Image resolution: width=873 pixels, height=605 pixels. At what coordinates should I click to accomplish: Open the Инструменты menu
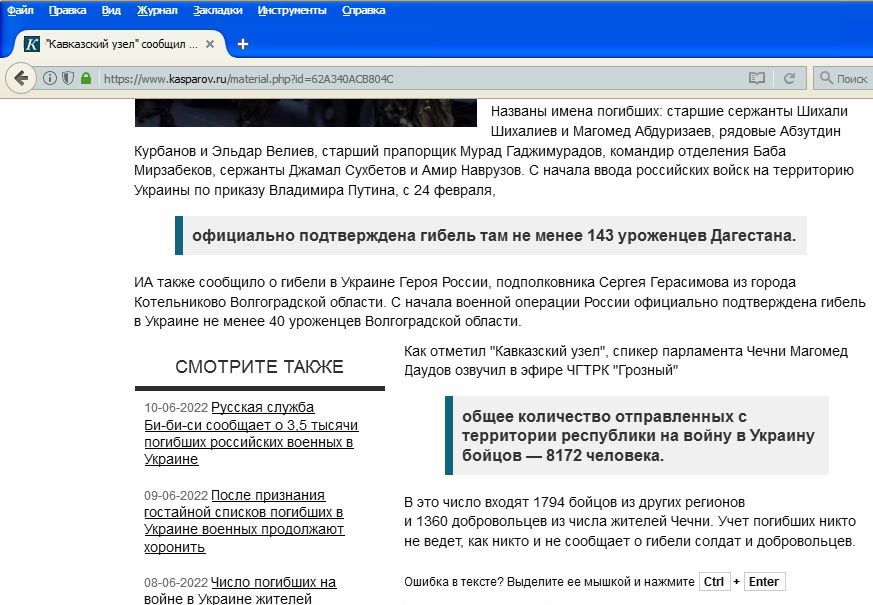point(292,10)
